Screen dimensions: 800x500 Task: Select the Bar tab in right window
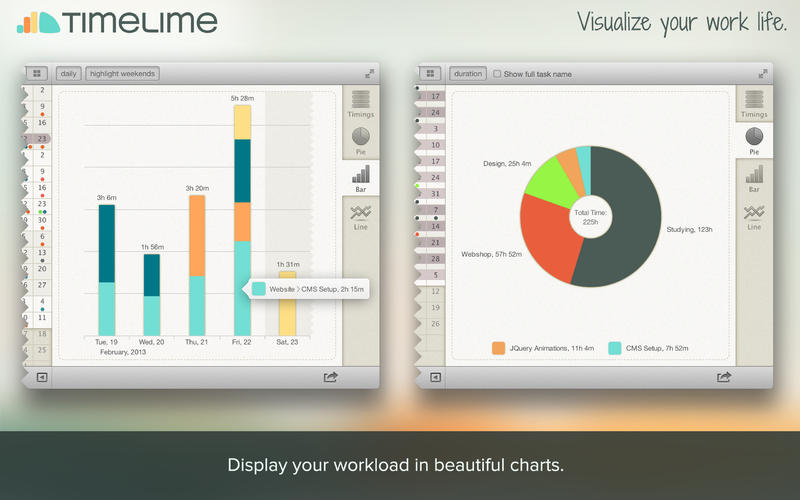[x=754, y=178]
